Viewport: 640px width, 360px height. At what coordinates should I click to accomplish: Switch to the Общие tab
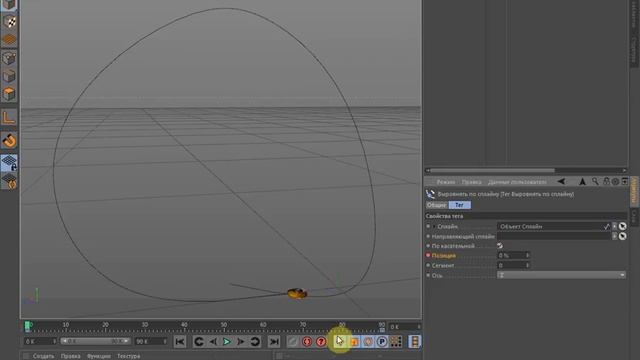[437, 205]
